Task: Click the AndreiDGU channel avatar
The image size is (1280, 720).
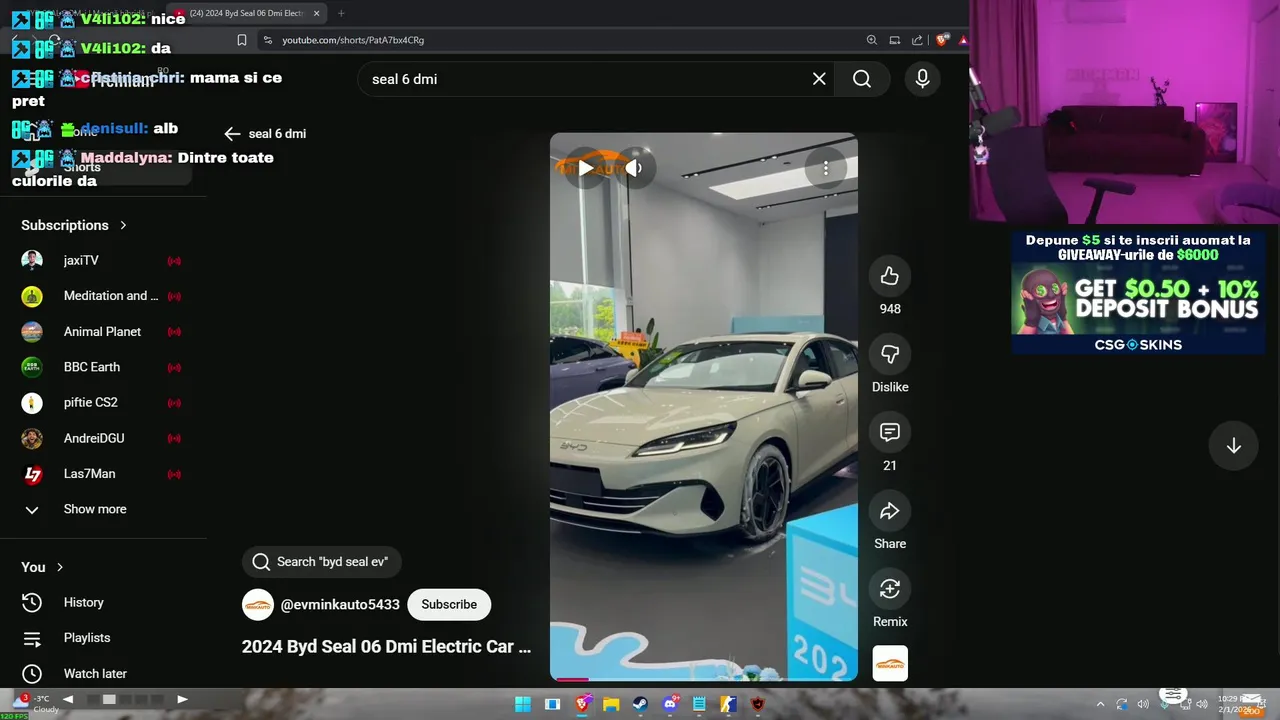Action: [32, 438]
